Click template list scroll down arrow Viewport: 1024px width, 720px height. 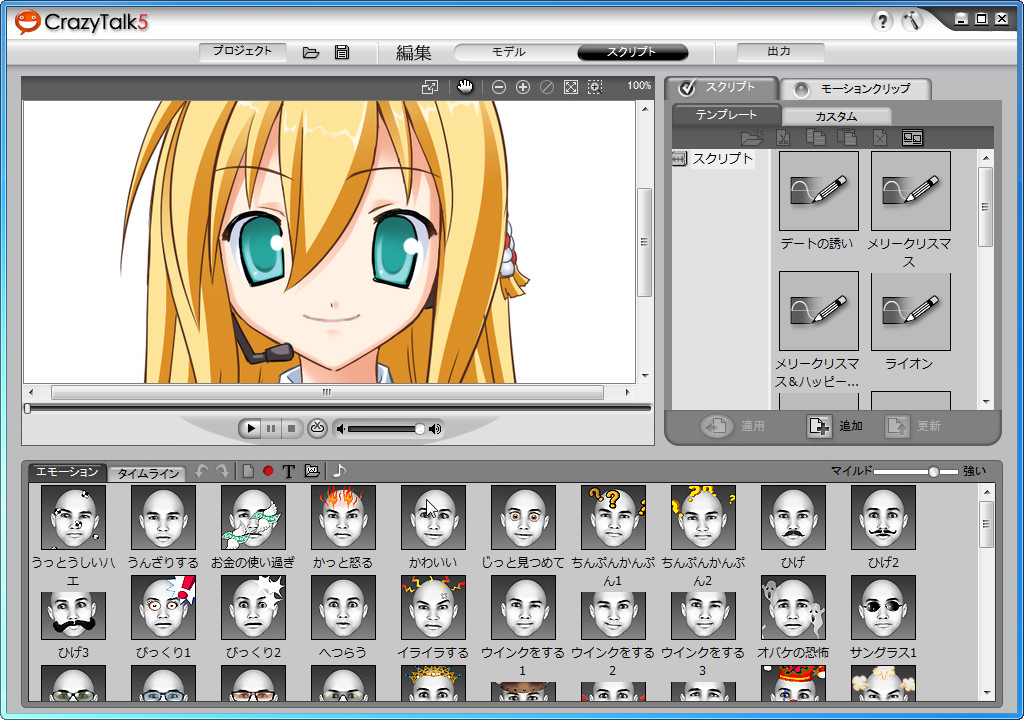pyautogui.click(x=986, y=402)
